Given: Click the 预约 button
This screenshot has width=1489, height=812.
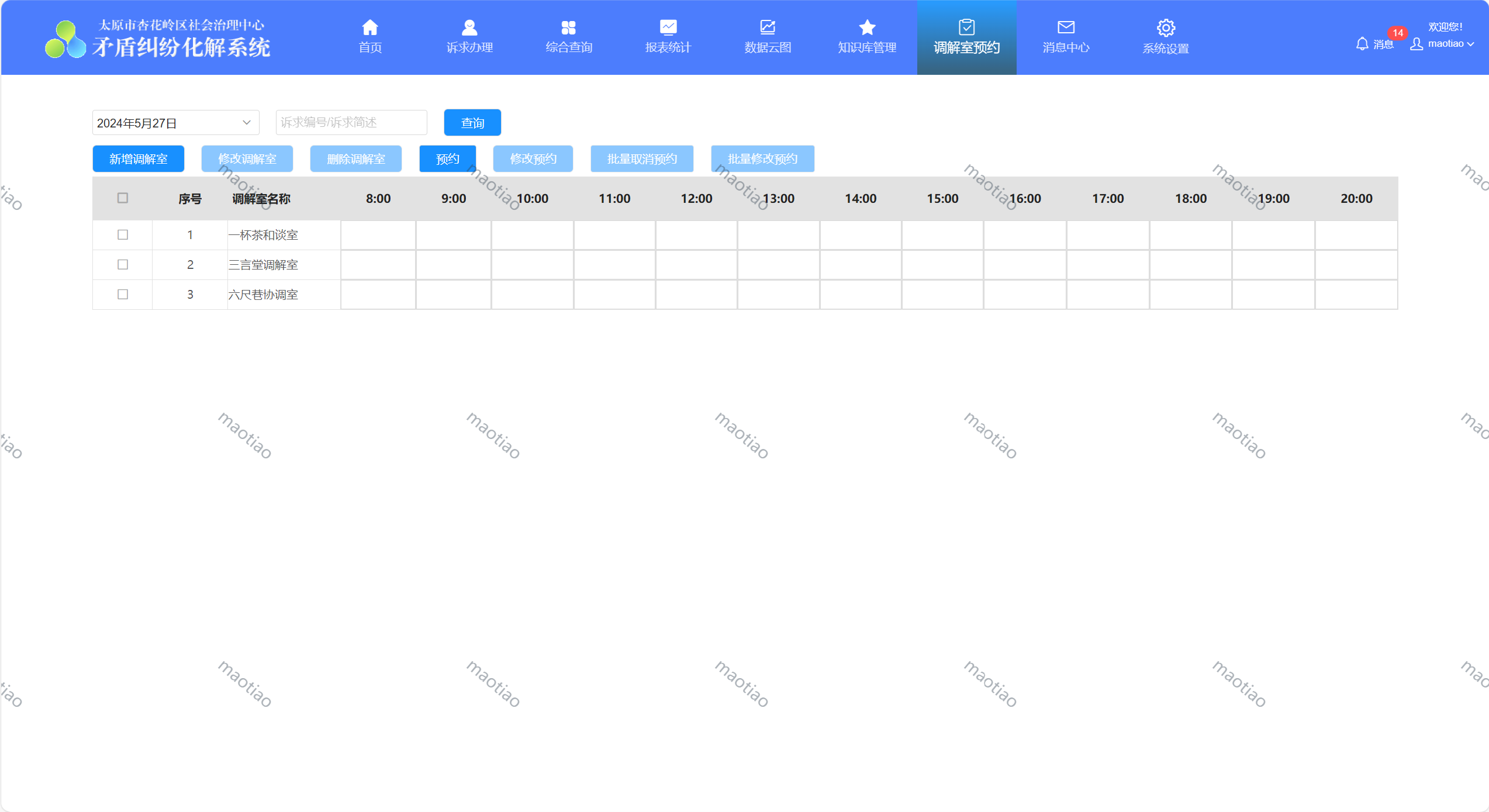Looking at the screenshot, I should (448, 159).
